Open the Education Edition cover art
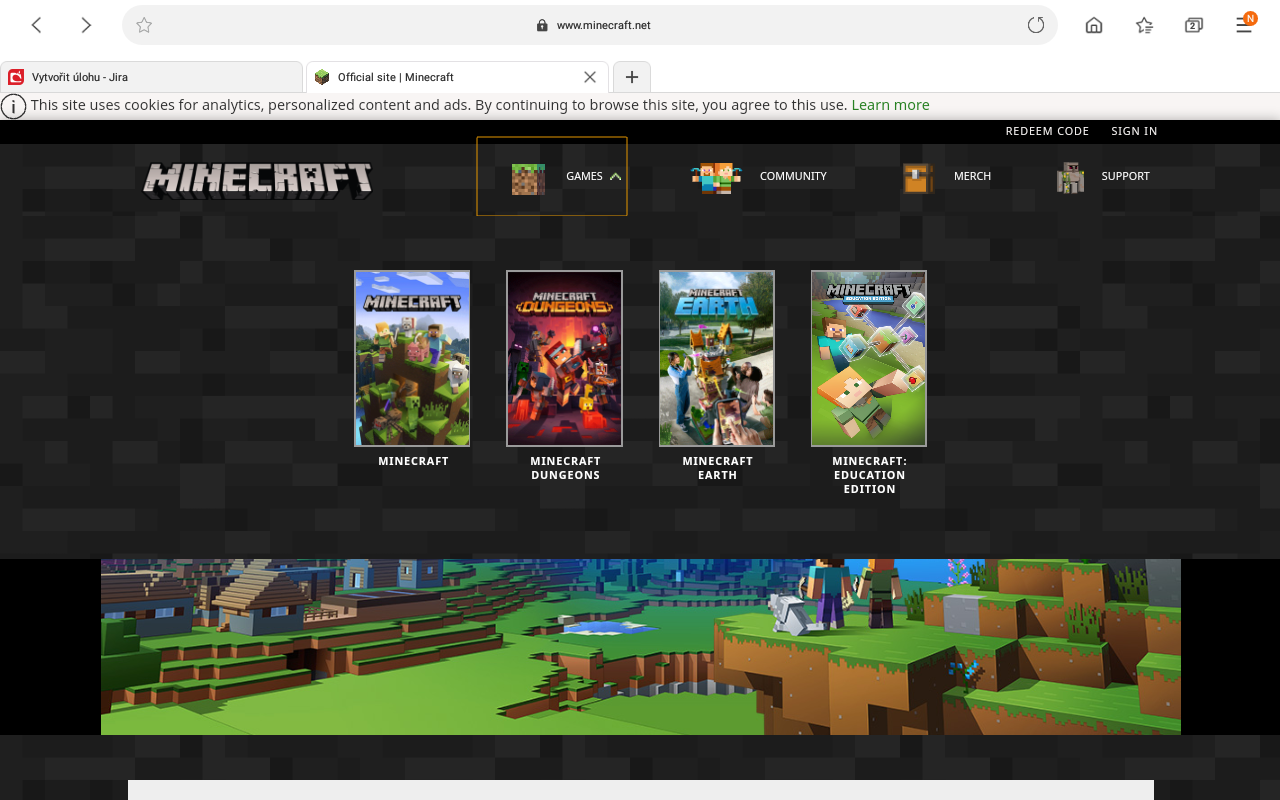 [869, 358]
